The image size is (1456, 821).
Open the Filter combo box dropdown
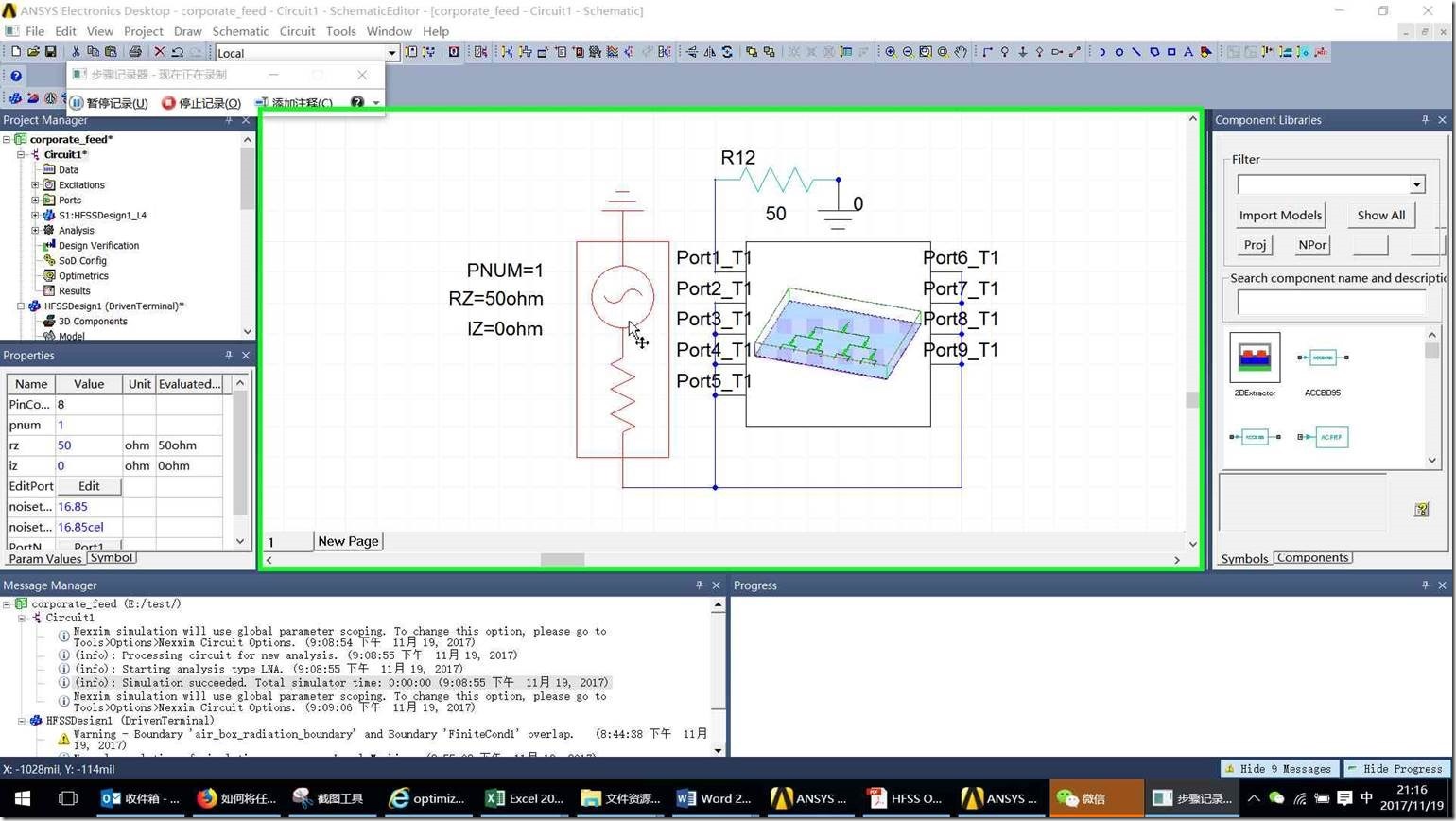1416,184
